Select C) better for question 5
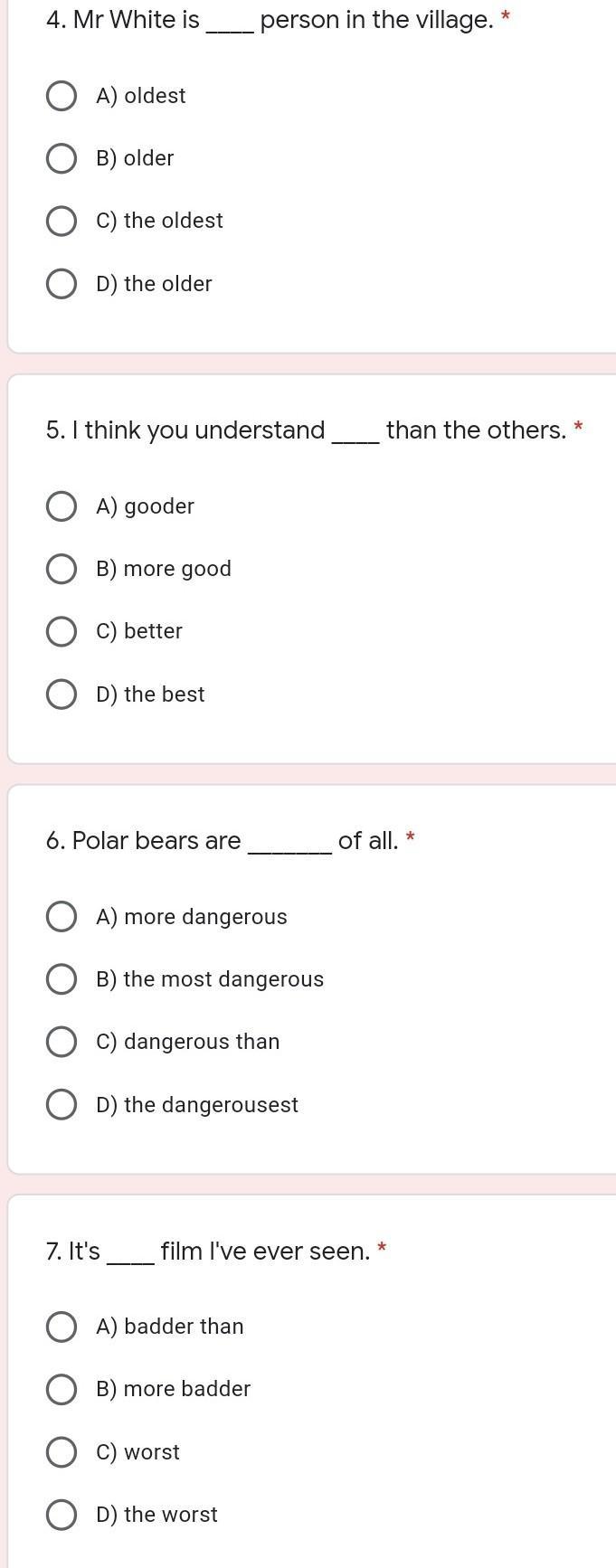 (61, 631)
